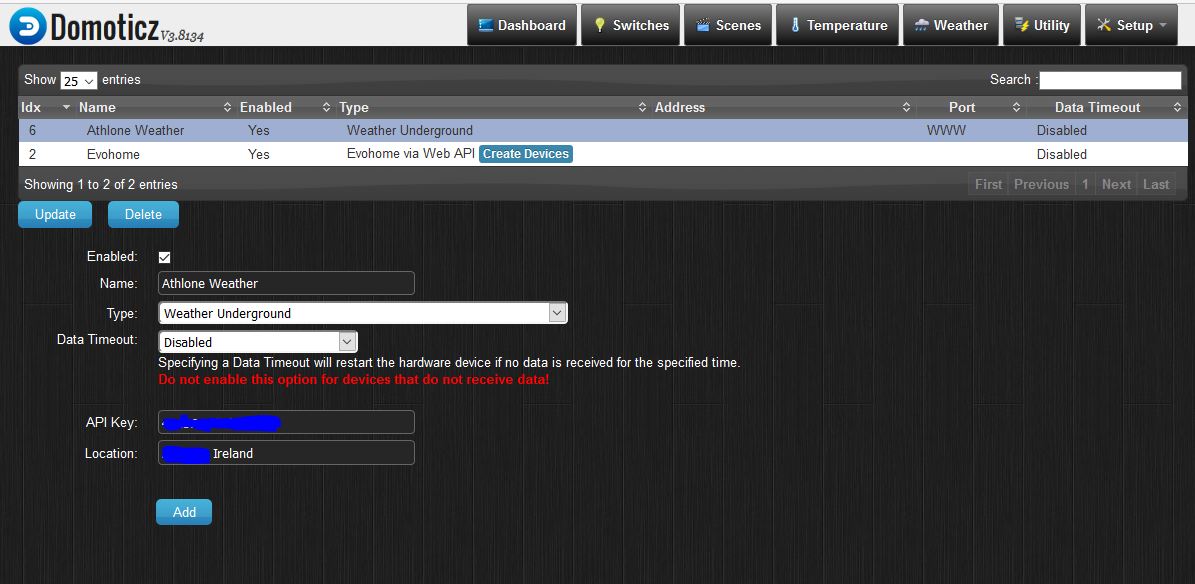Click the Add button
The image size is (1195, 584).
coord(184,512)
